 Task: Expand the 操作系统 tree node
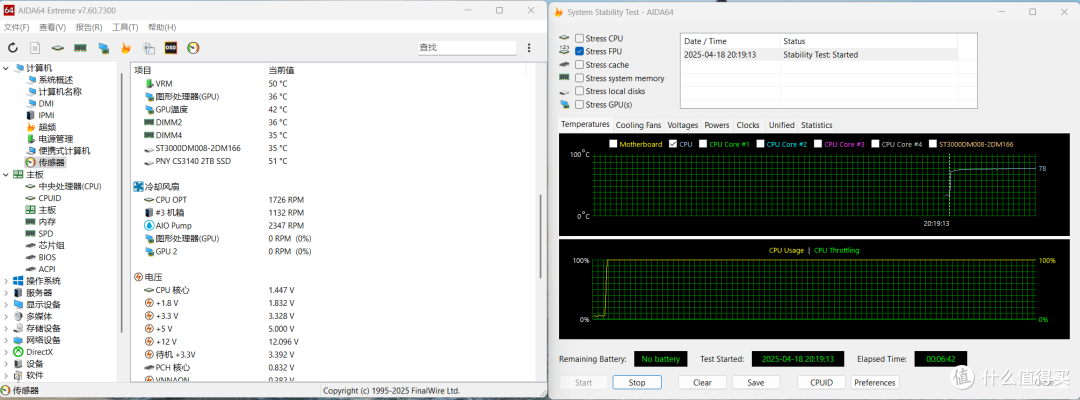point(6,281)
